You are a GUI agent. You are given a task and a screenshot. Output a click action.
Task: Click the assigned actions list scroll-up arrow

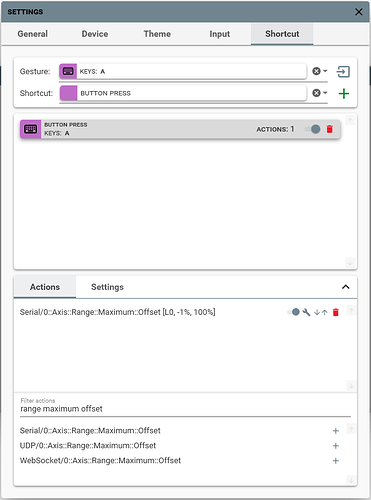(x=351, y=311)
